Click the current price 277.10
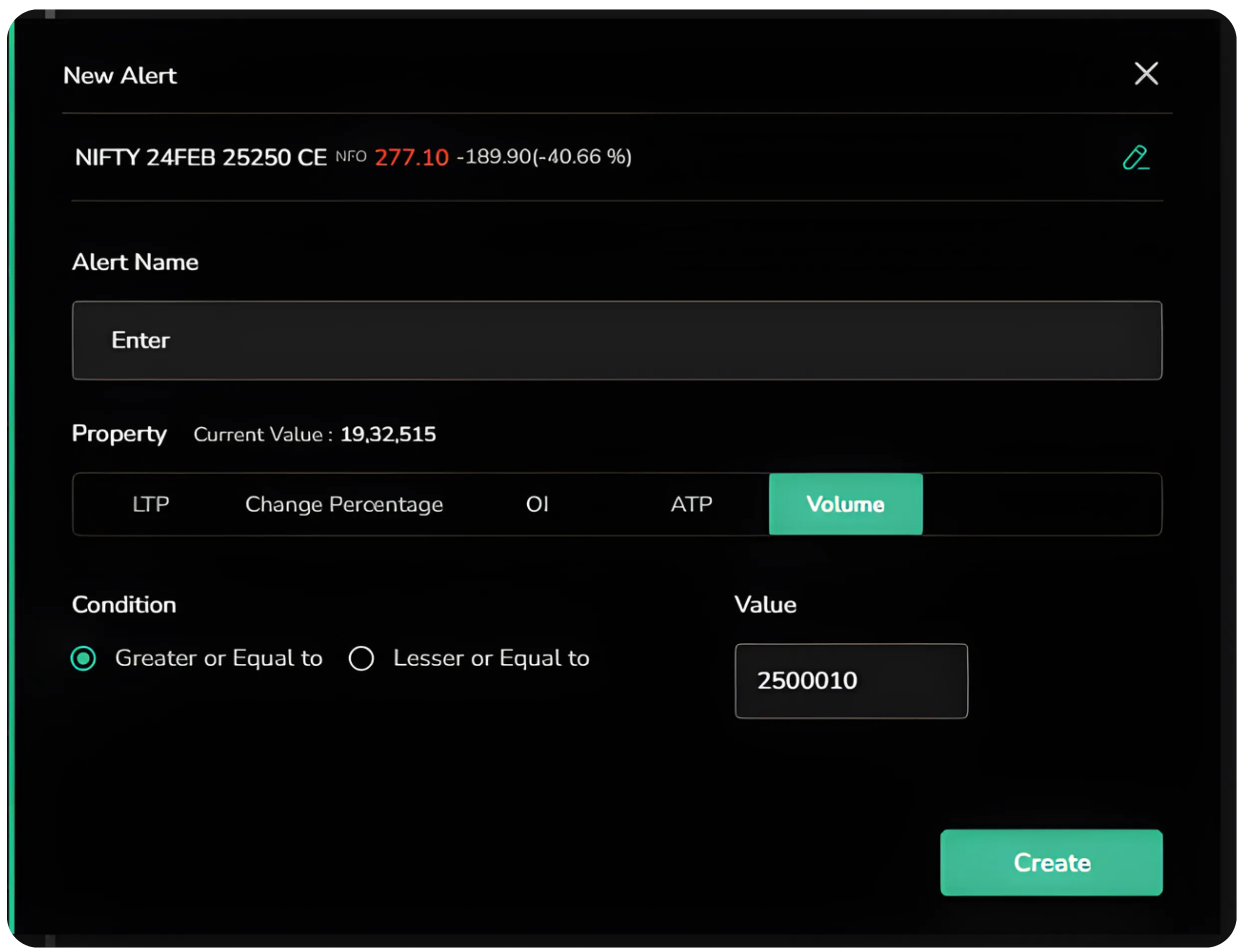Screen dimensions: 1245x952 point(411,158)
